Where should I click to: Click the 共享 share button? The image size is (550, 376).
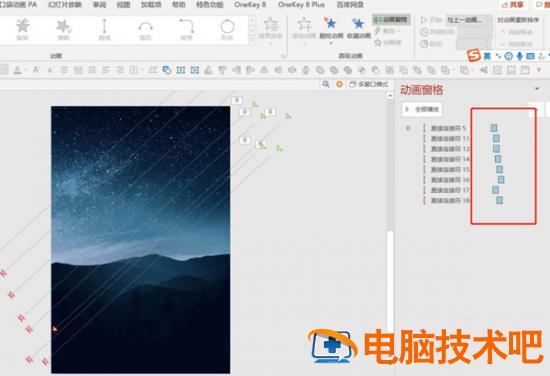512,5
